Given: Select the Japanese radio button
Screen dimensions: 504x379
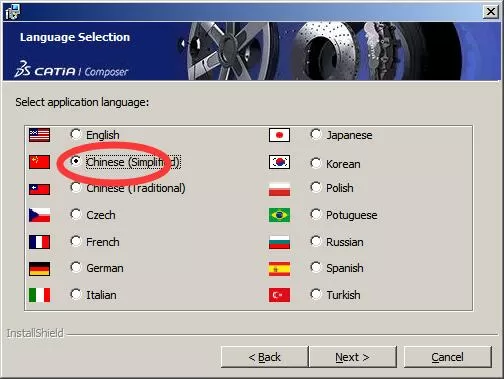Looking at the screenshot, I should coord(316,134).
